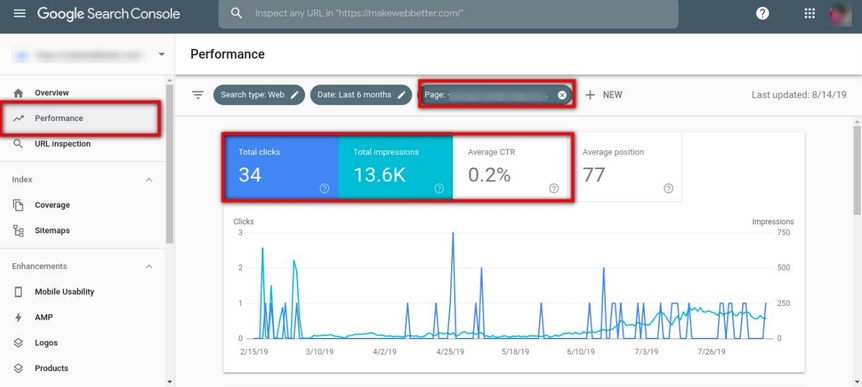The height and width of the screenshot is (387, 862).
Task: Click the Google Search Console logo
Action: pos(108,13)
